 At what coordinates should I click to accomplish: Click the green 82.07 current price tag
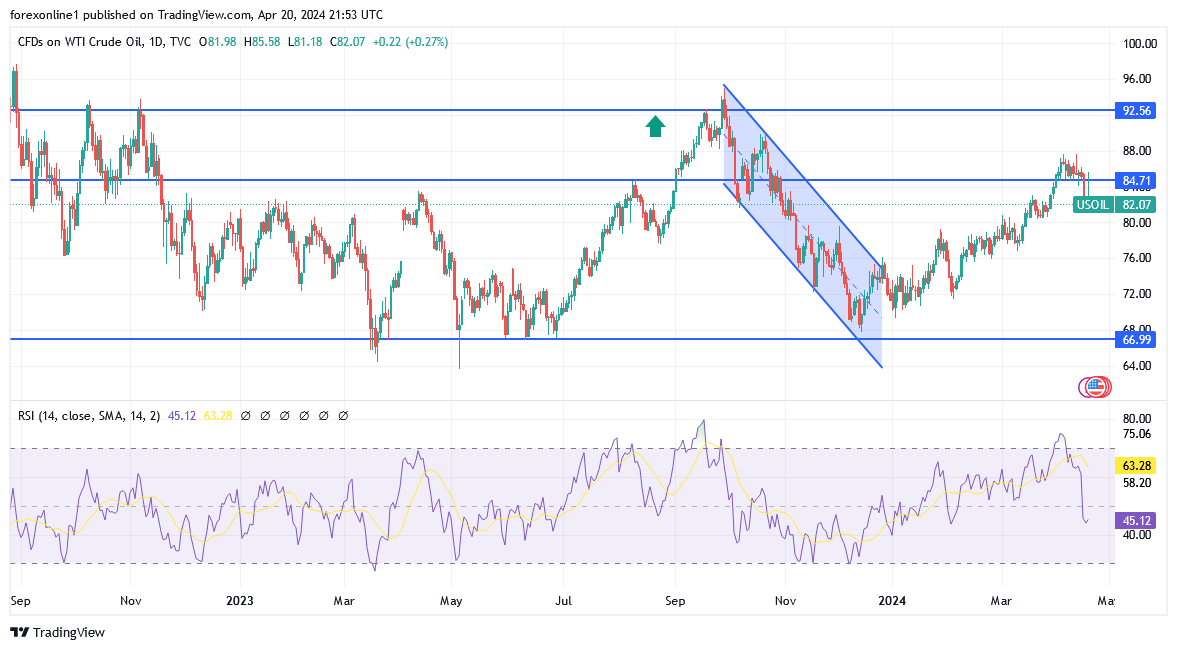pyautogui.click(x=1136, y=205)
